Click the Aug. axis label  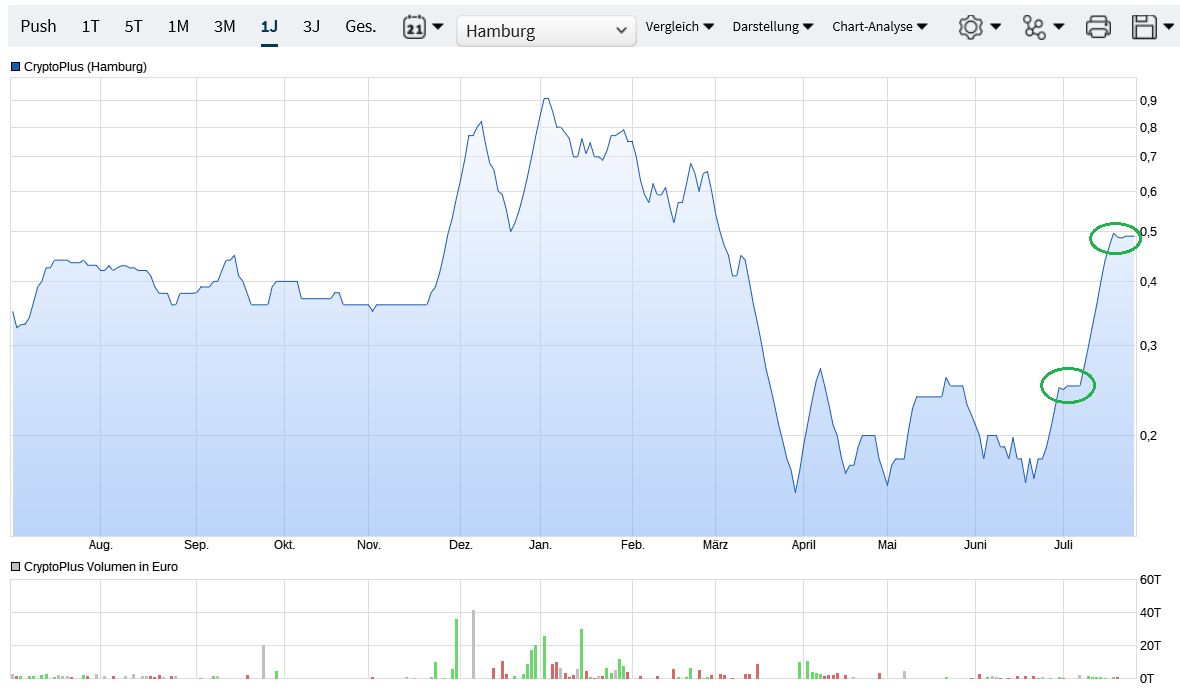pyautogui.click(x=100, y=545)
